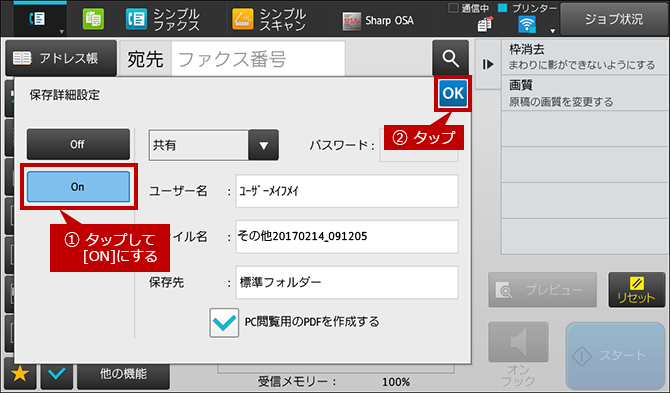Screen dimensions: 670x393
Task: Open the アドレス帳 address book
Action: tap(61, 58)
